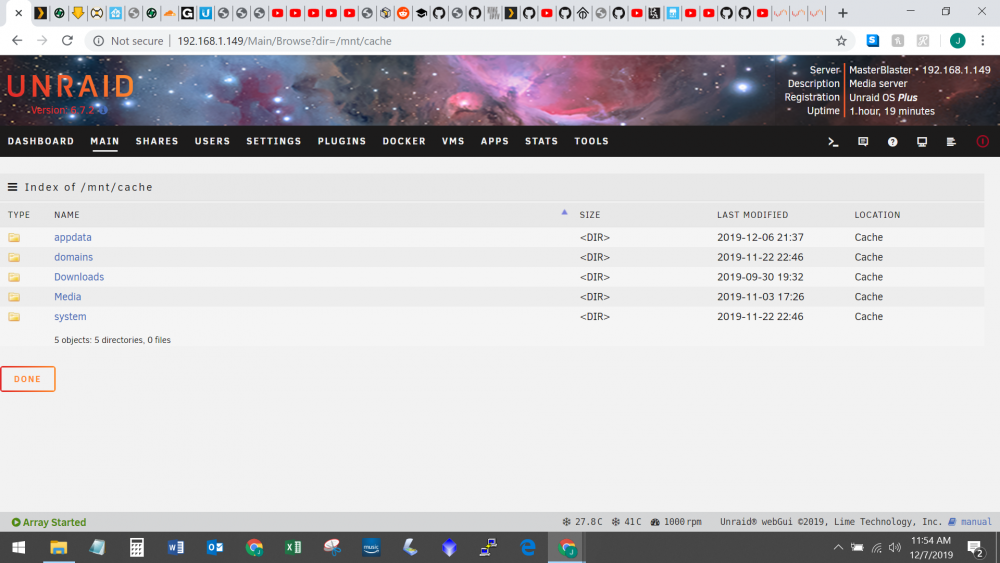The image size is (1000, 563).
Task: Click the sort arrow in the name column
Action: pyautogui.click(x=564, y=212)
